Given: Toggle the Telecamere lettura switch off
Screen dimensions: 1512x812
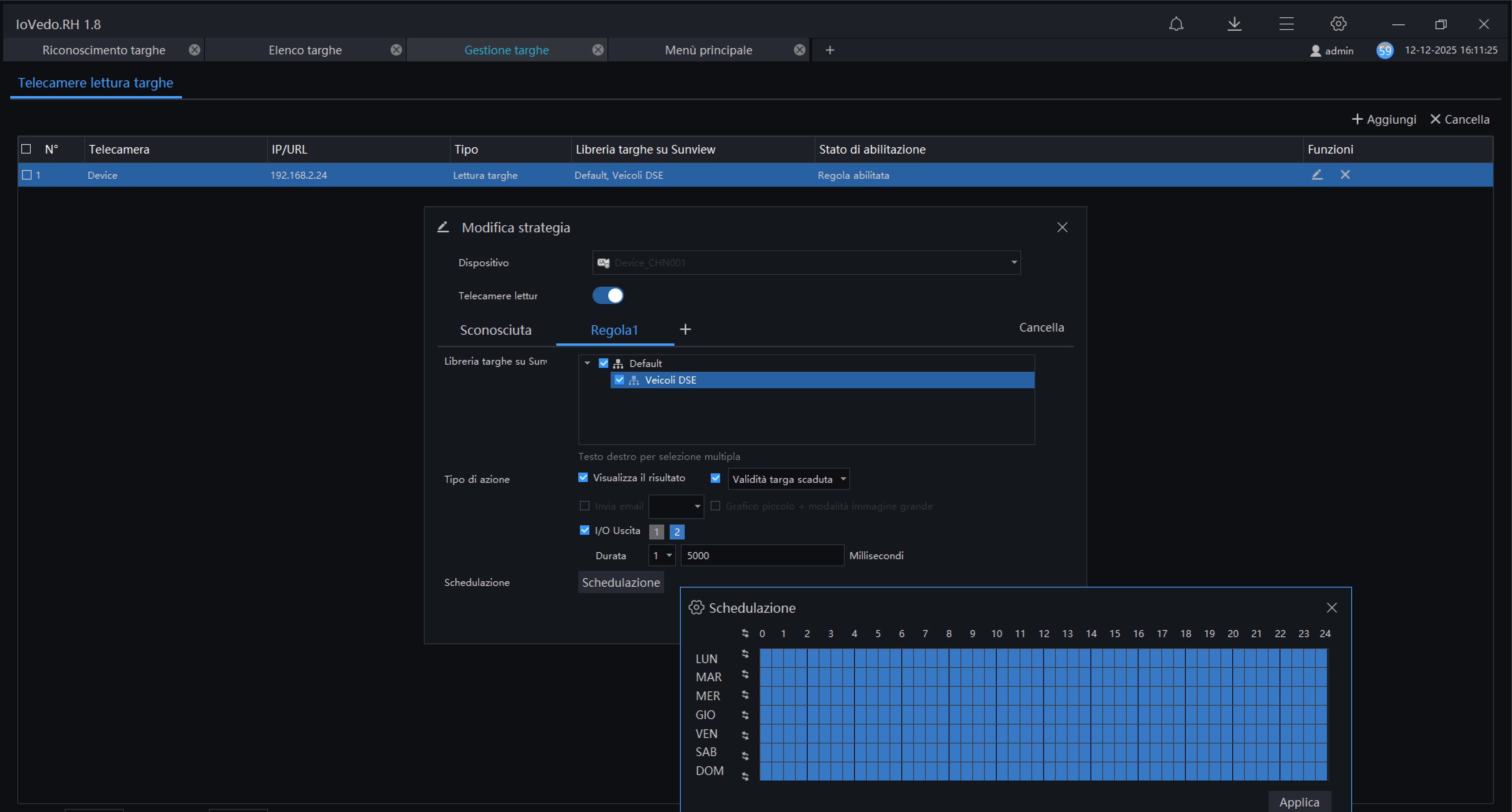Looking at the screenshot, I should pos(607,296).
